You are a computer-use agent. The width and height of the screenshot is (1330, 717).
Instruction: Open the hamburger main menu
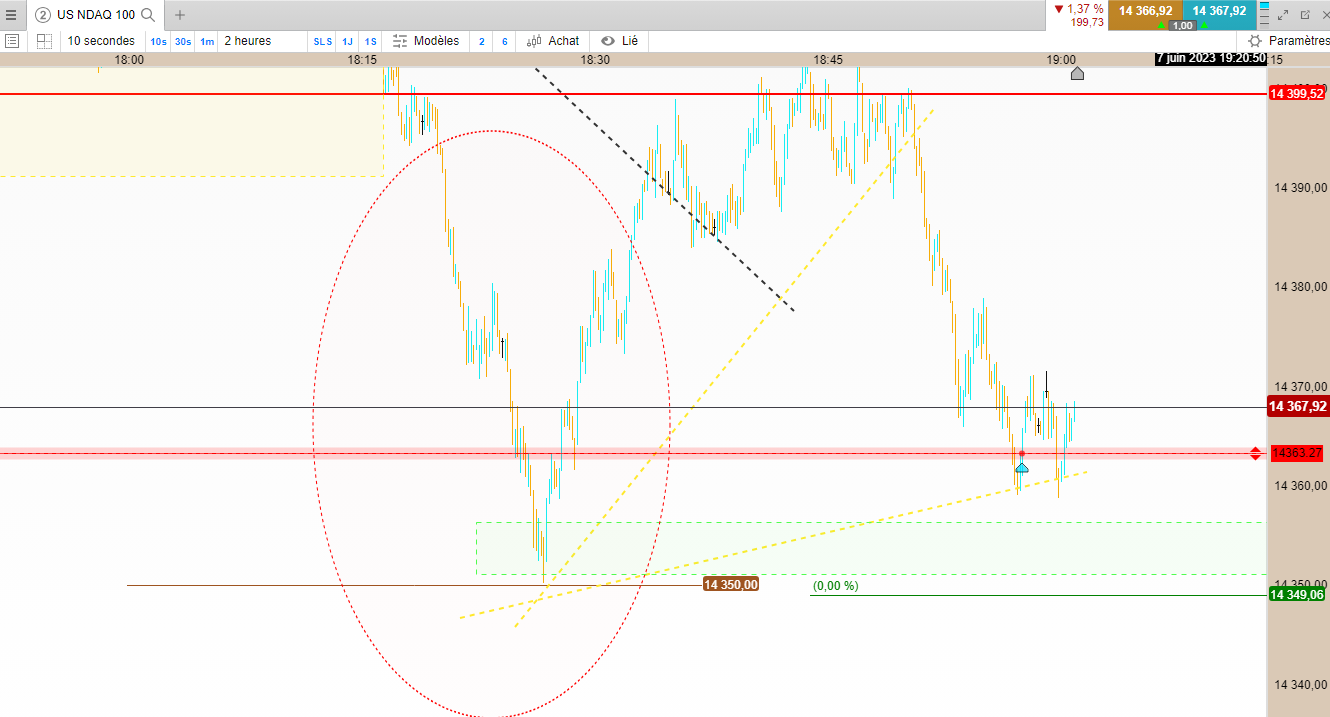(11, 15)
